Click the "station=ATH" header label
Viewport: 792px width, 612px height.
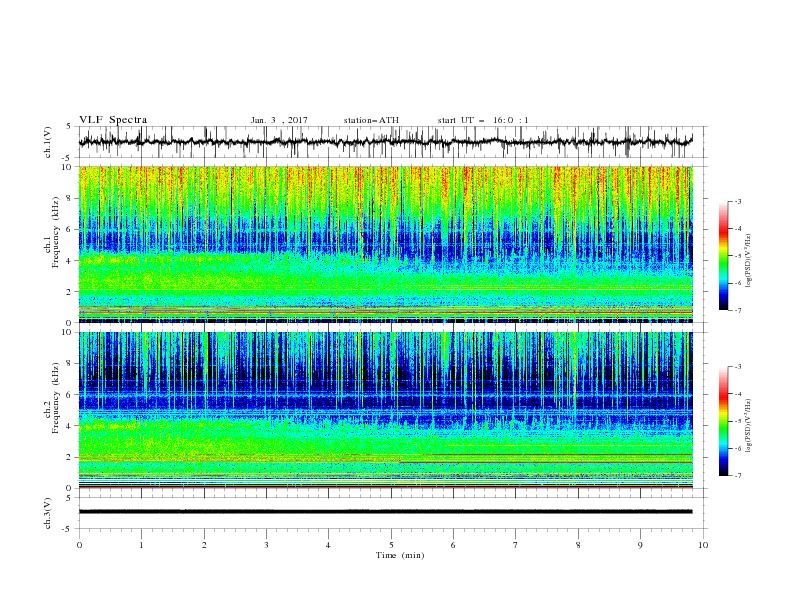(x=371, y=120)
